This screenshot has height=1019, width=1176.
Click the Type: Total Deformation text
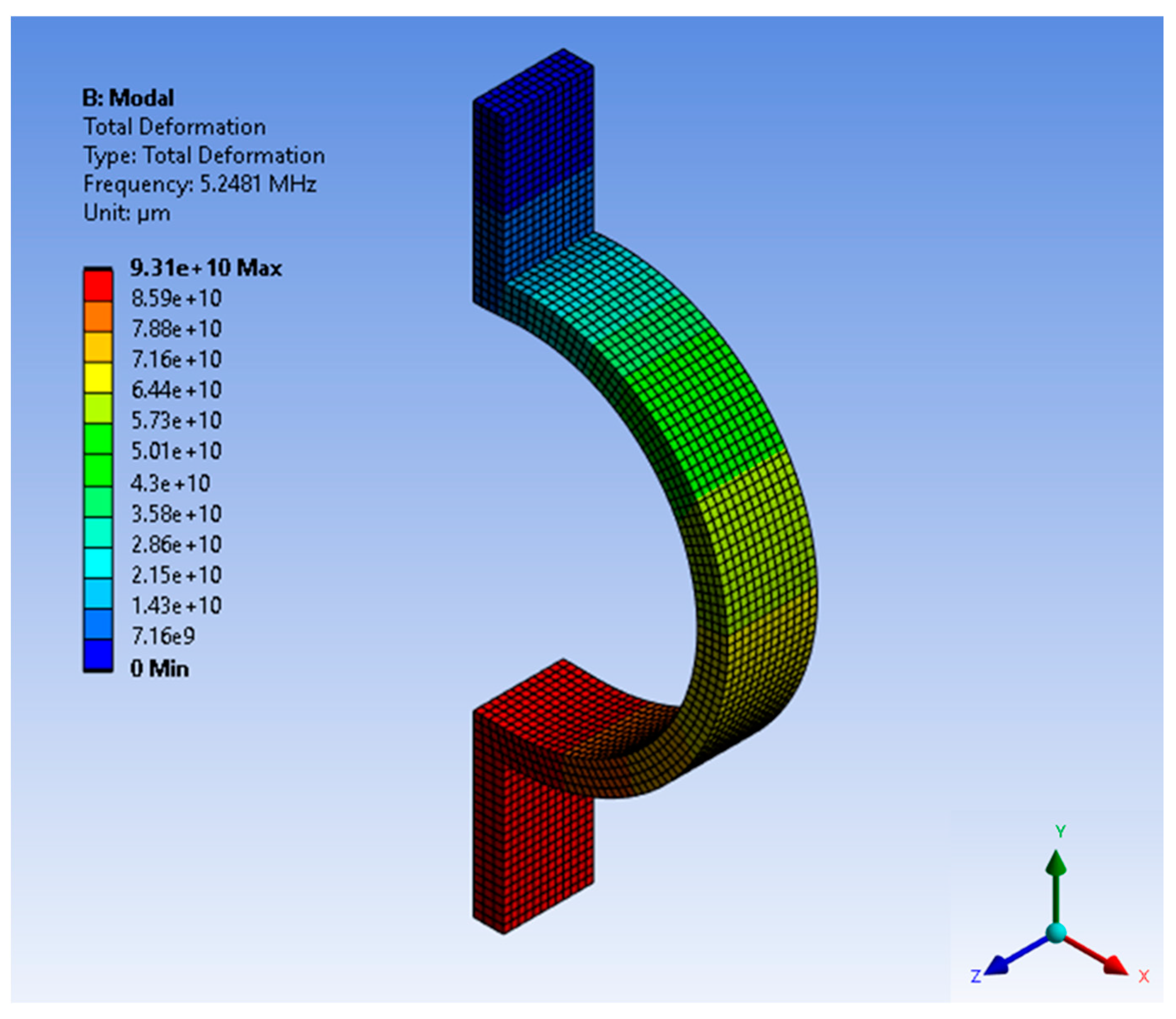(x=204, y=155)
